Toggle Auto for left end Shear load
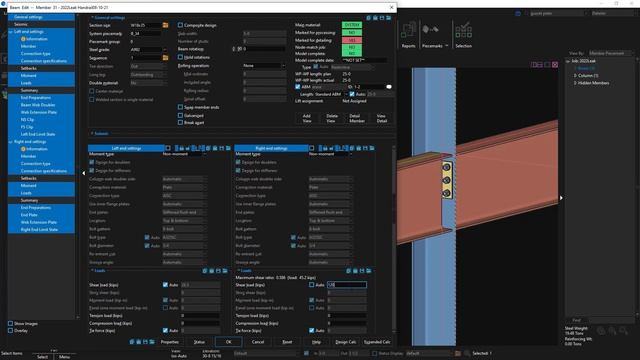Screen dimensions: 640x360 click(165, 284)
